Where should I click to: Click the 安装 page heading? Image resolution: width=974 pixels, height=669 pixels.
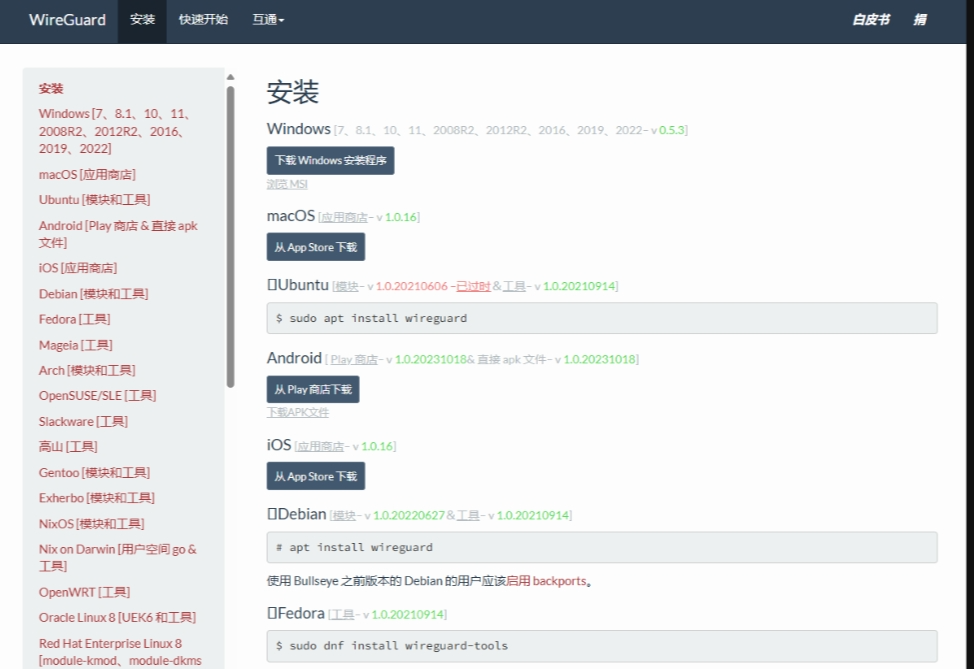(293, 93)
